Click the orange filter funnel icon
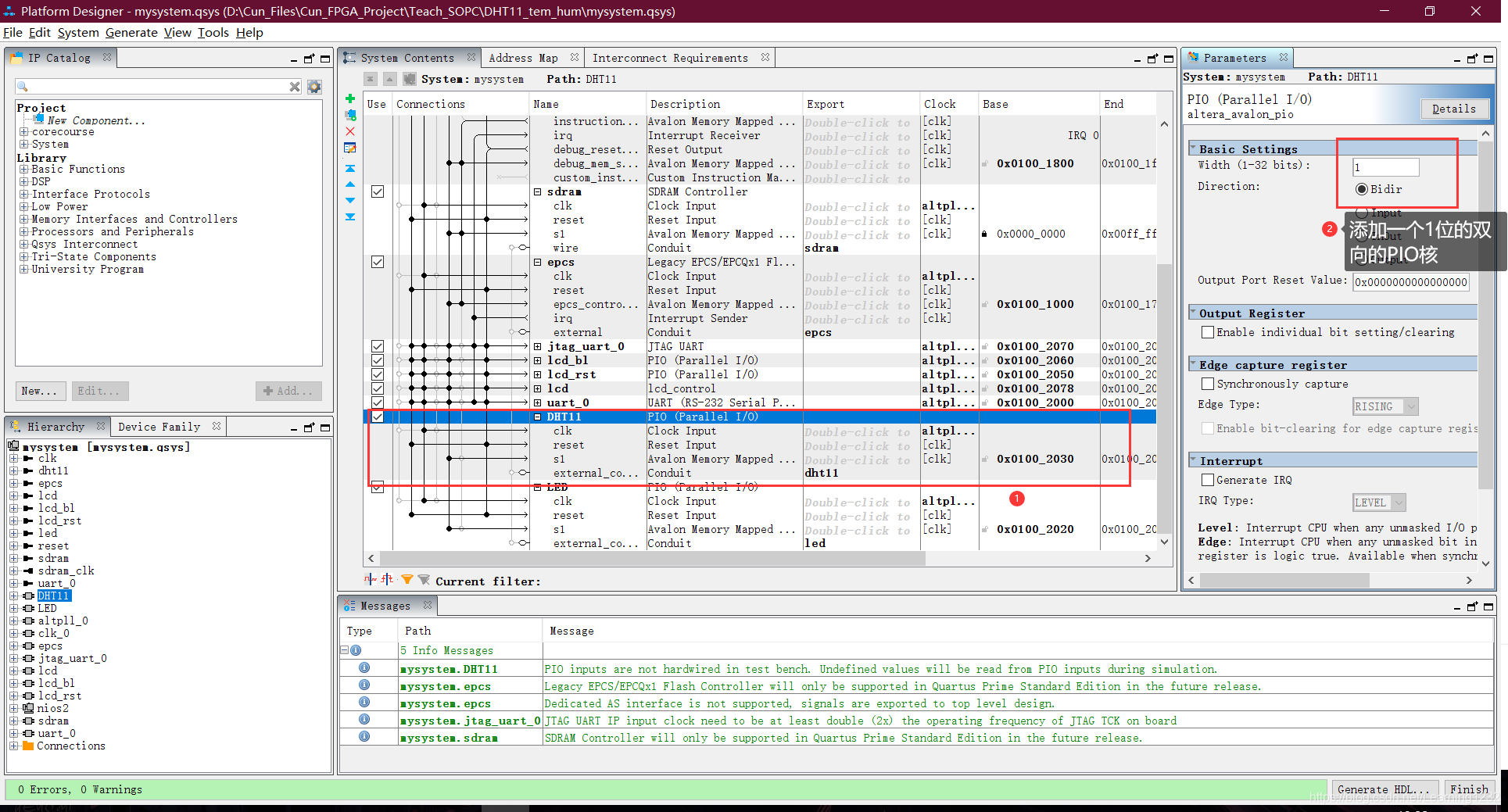Viewport: 1508px width, 812px height. point(407,580)
